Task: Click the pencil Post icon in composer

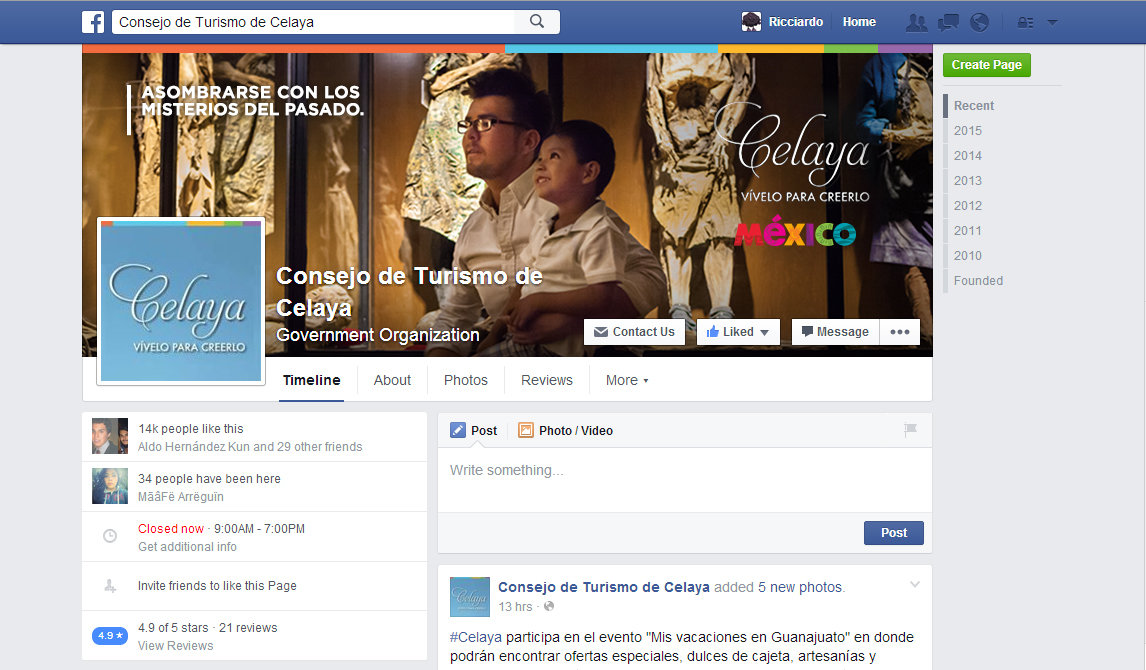Action: tap(458, 430)
